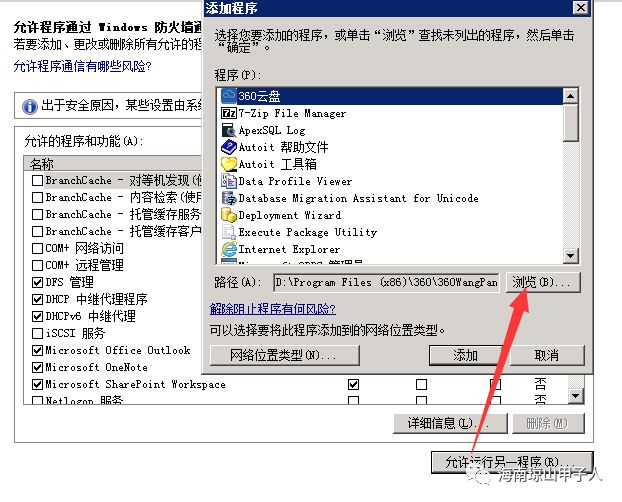The width and height of the screenshot is (622, 502).
Task: Toggle BranchCache 对等机发现 checkbox
Action: [37, 181]
